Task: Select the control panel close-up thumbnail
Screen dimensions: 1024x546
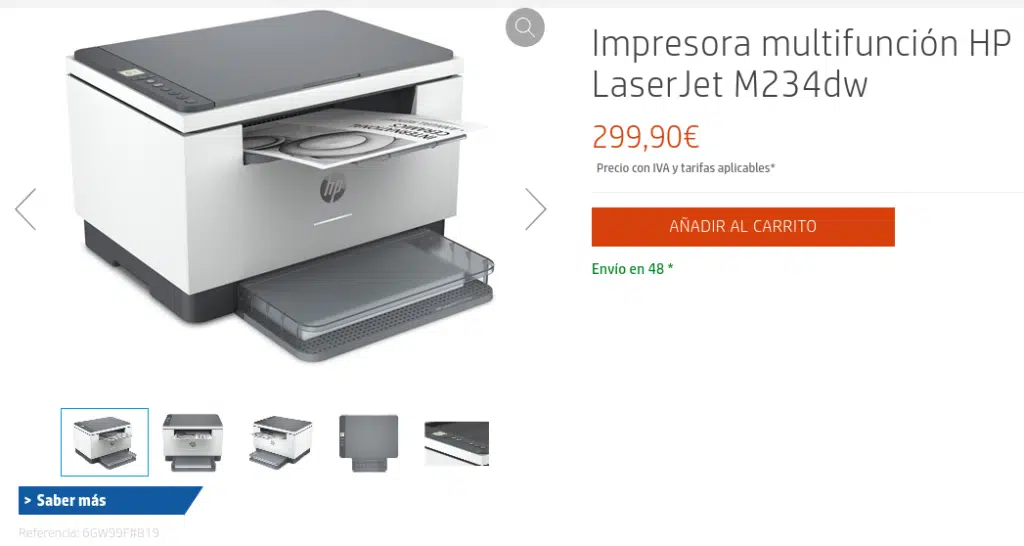Action: [456, 443]
